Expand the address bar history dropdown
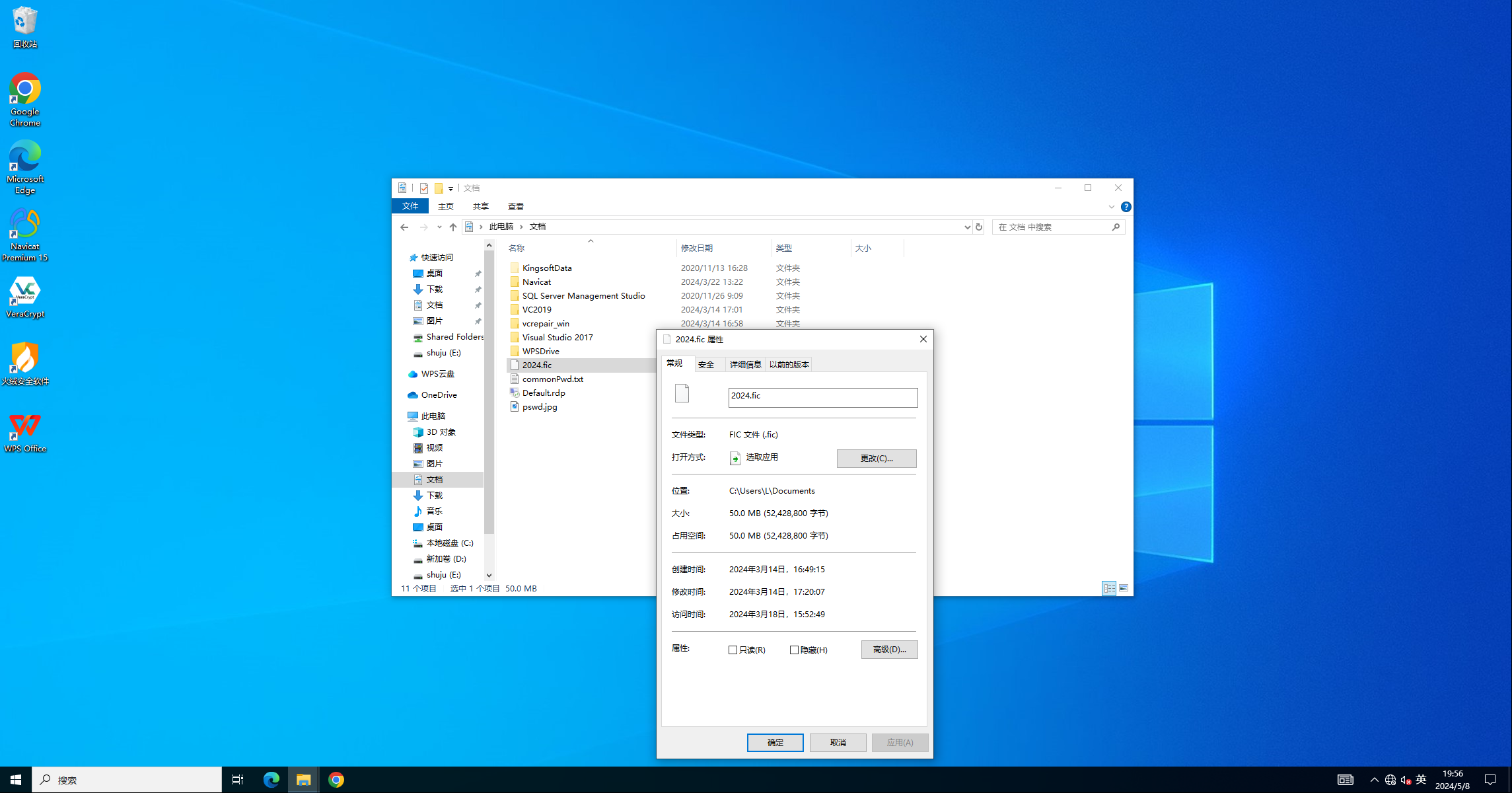The image size is (1512, 793). tap(967, 227)
